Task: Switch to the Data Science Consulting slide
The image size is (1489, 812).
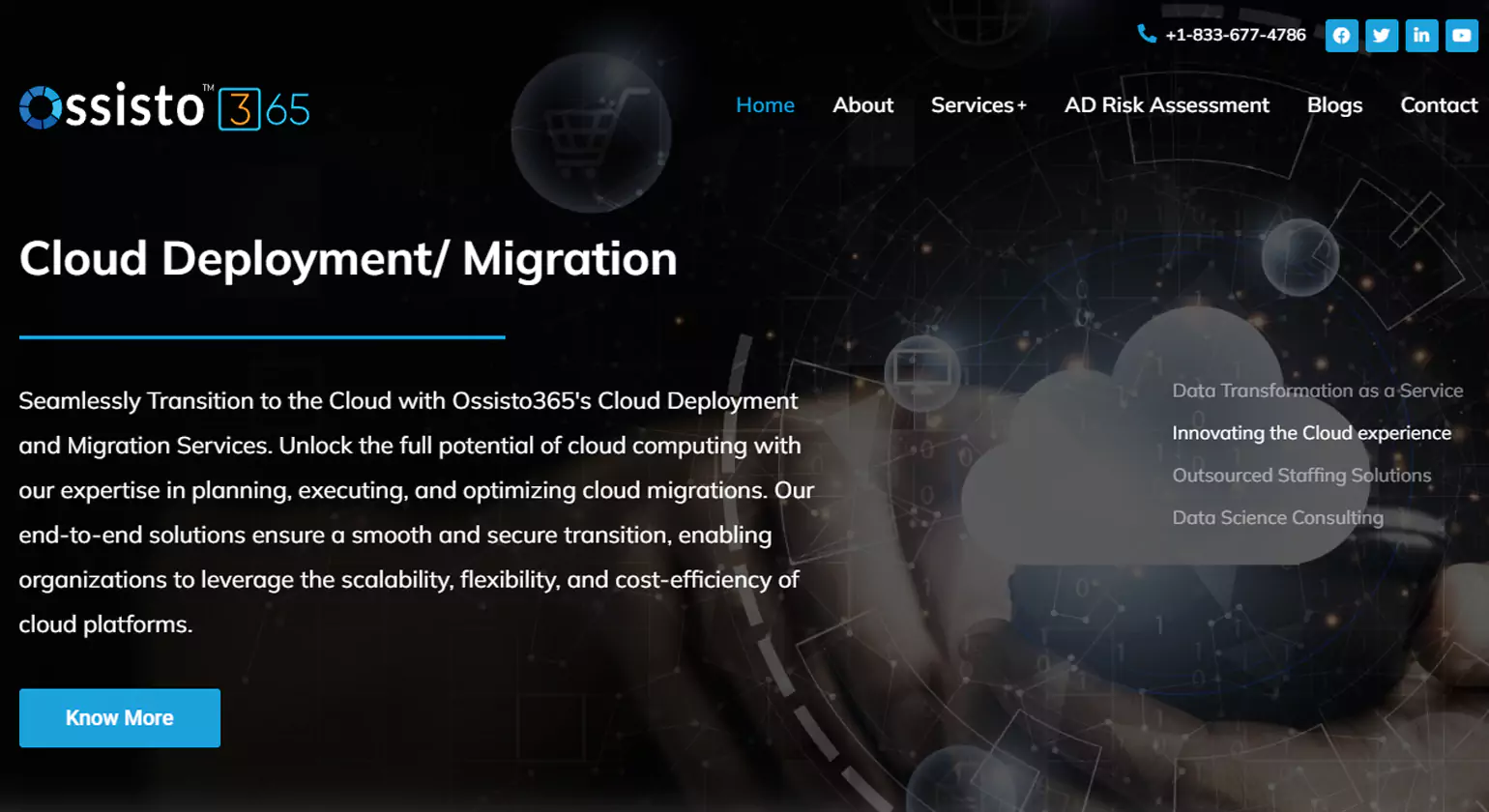Action: click(1277, 518)
